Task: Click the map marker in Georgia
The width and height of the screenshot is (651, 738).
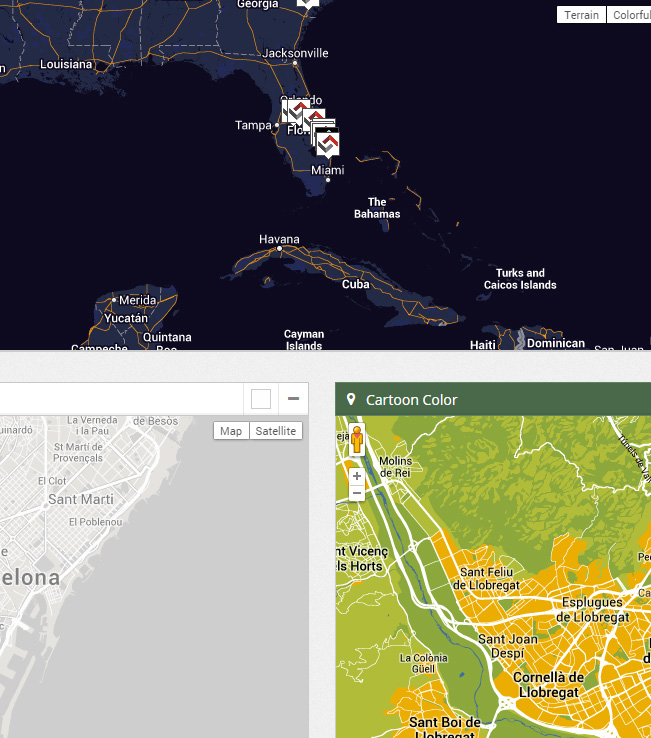Action: 308,4
